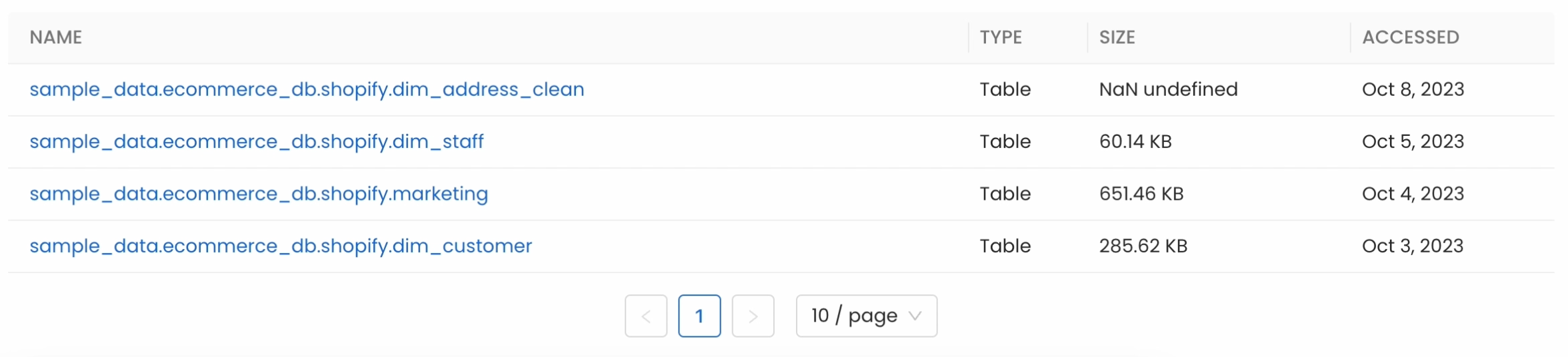This screenshot has height=357, width=1568.
Task: Click the 285.62 KB size cell
Action: pyautogui.click(x=1143, y=246)
